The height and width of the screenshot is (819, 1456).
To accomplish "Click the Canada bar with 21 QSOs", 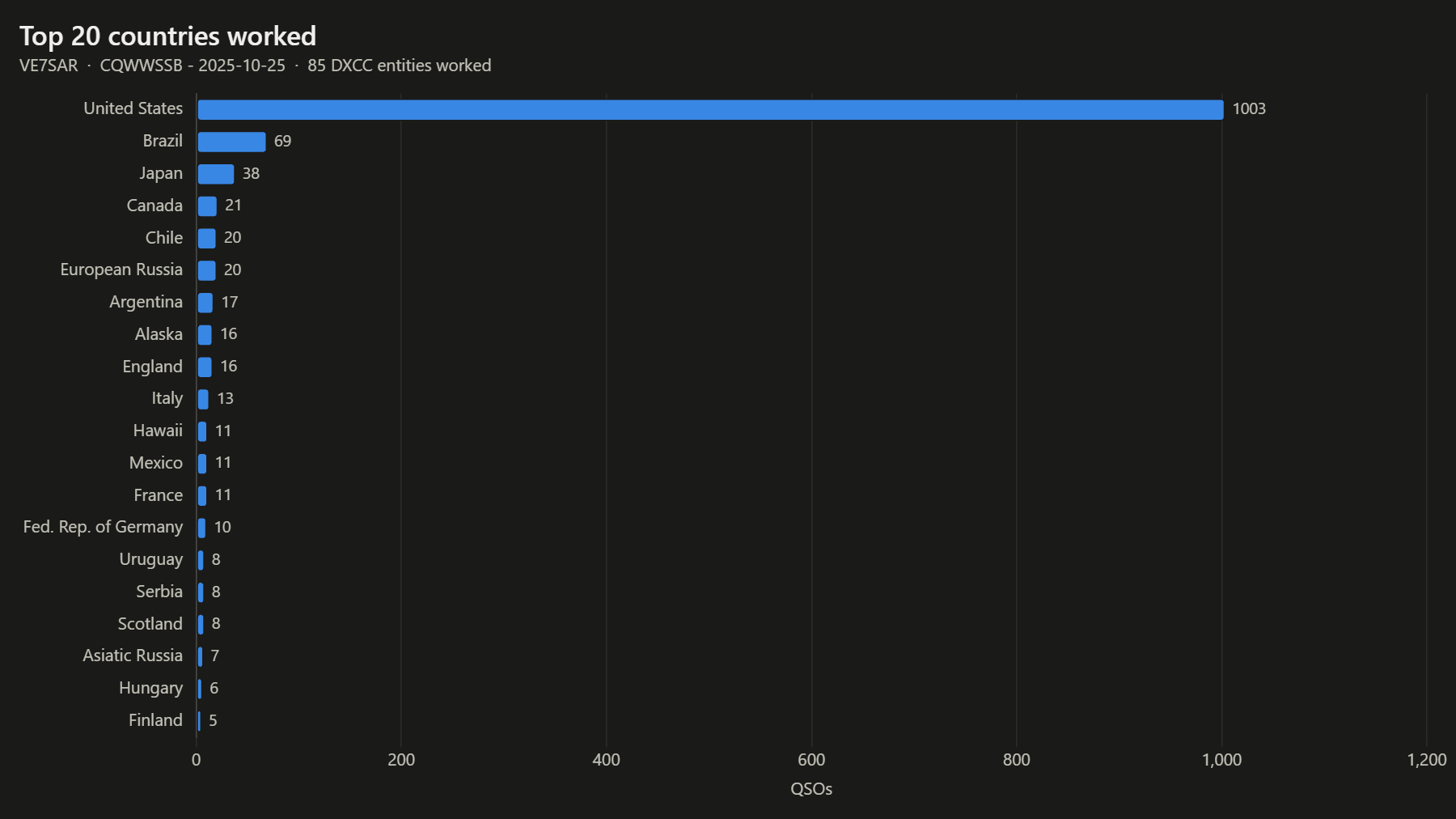I will [x=207, y=206].
